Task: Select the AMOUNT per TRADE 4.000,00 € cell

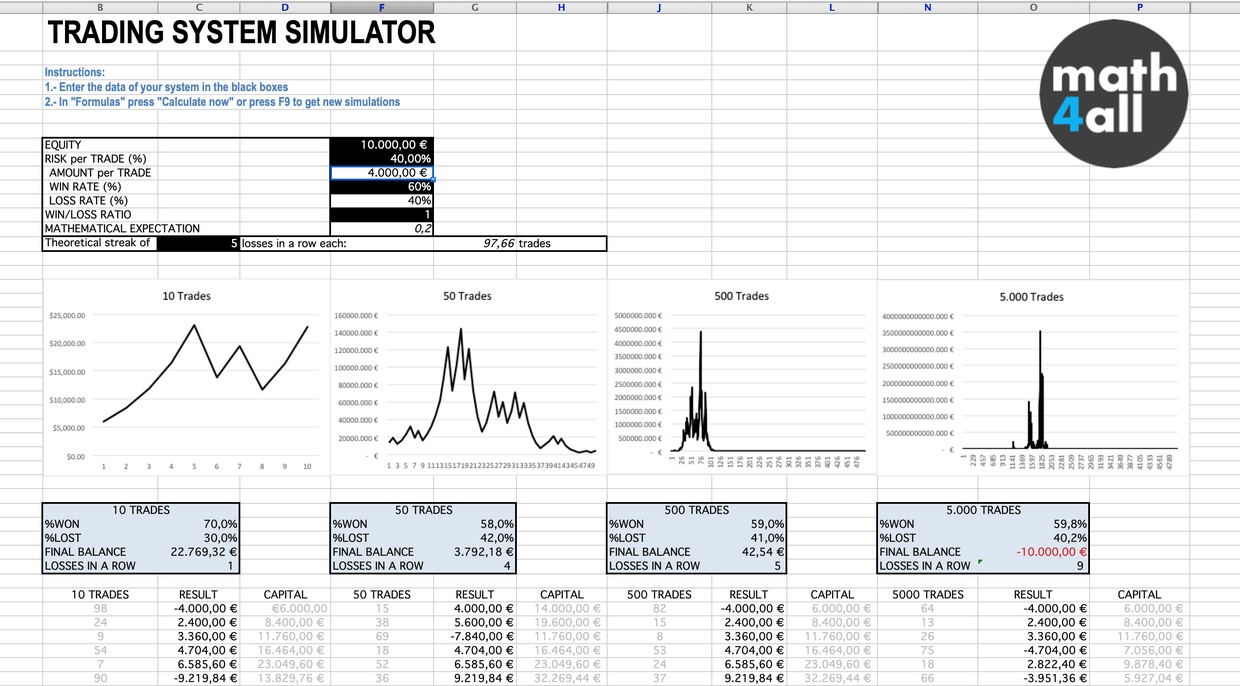Action: coord(381,173)
